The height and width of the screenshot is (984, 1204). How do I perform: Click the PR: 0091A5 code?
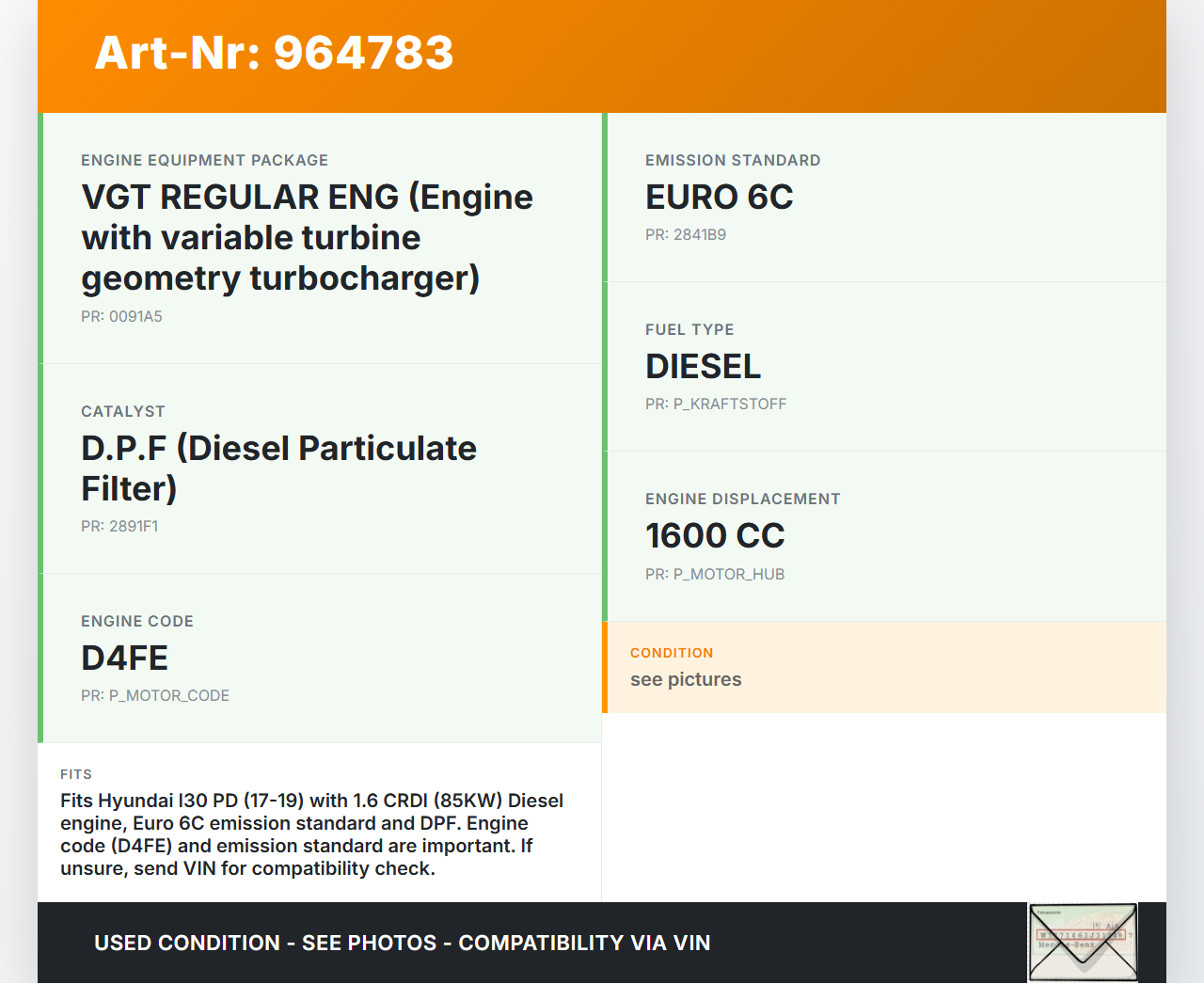tap(121, 317)
